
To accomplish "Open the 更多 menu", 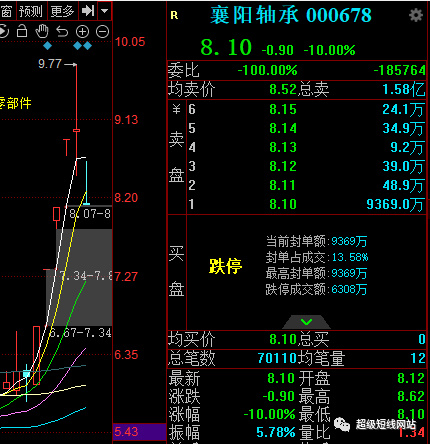I will (x=62, y=11).
